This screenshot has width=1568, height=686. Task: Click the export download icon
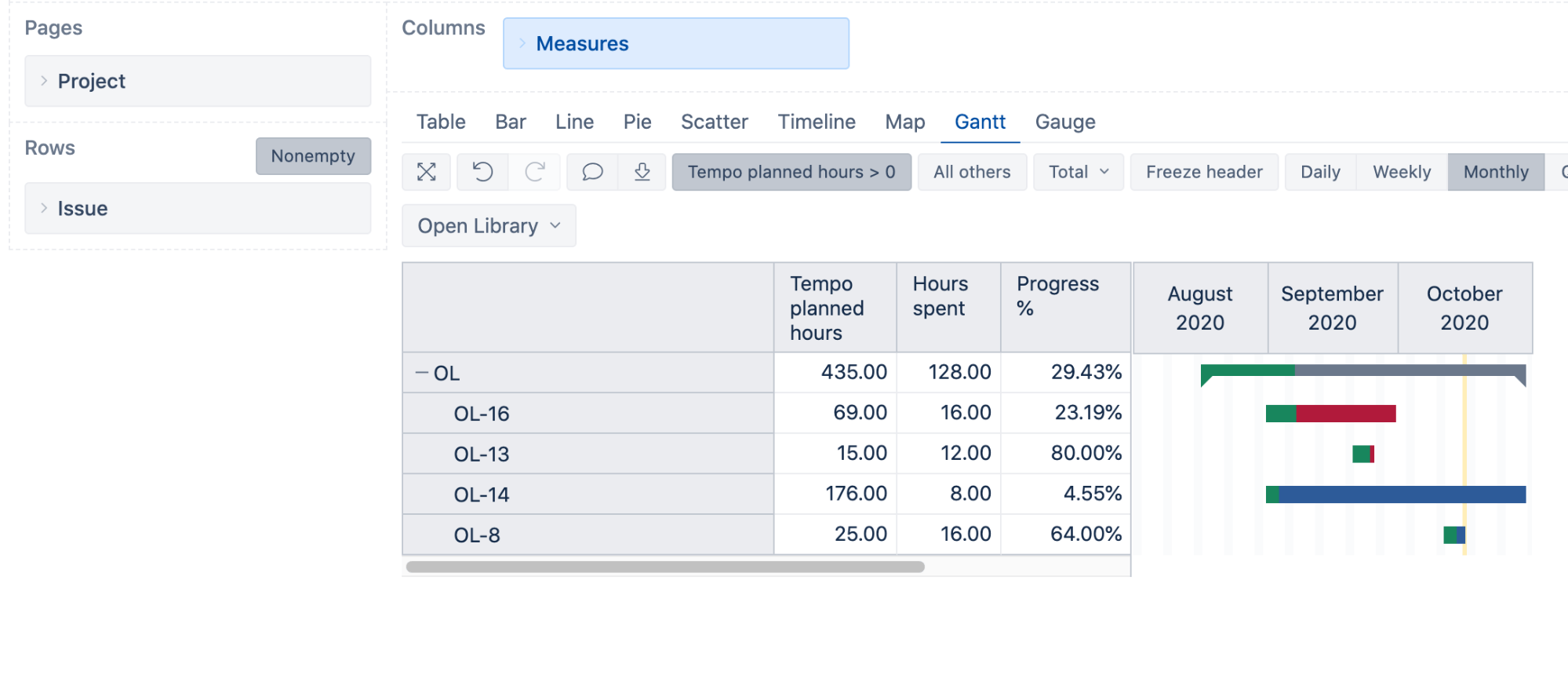[642, 172]
